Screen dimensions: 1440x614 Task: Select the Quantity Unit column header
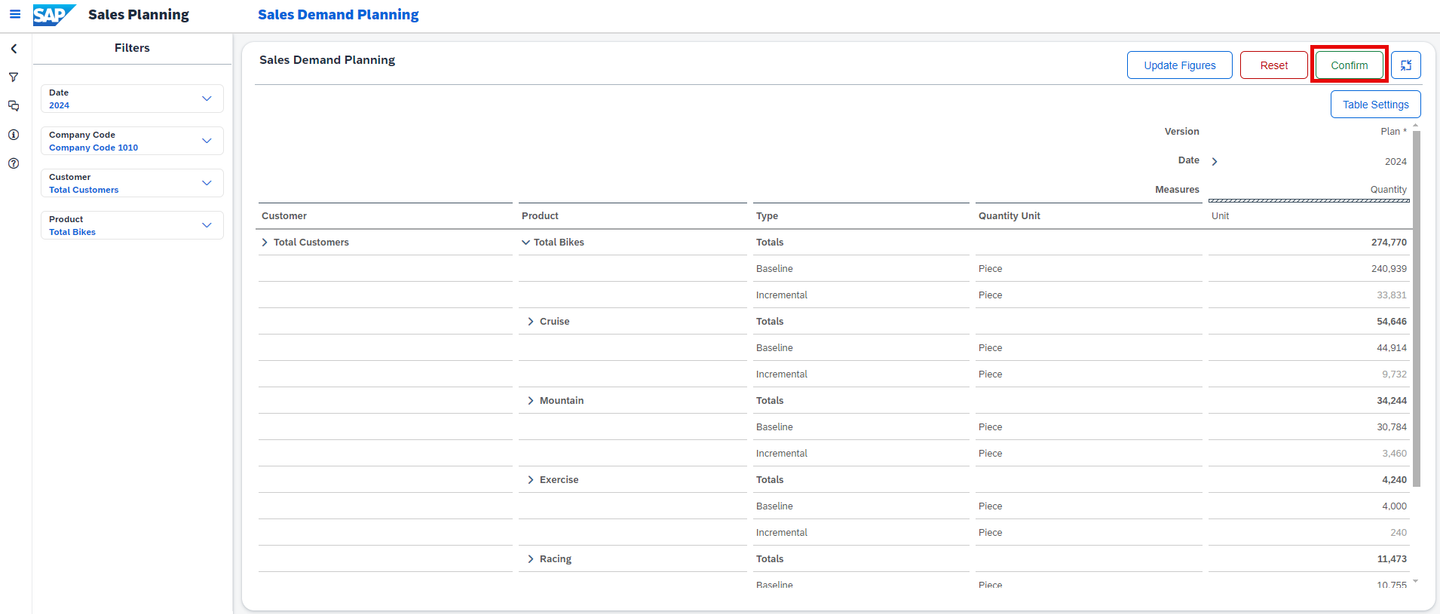click(1009, 215)
